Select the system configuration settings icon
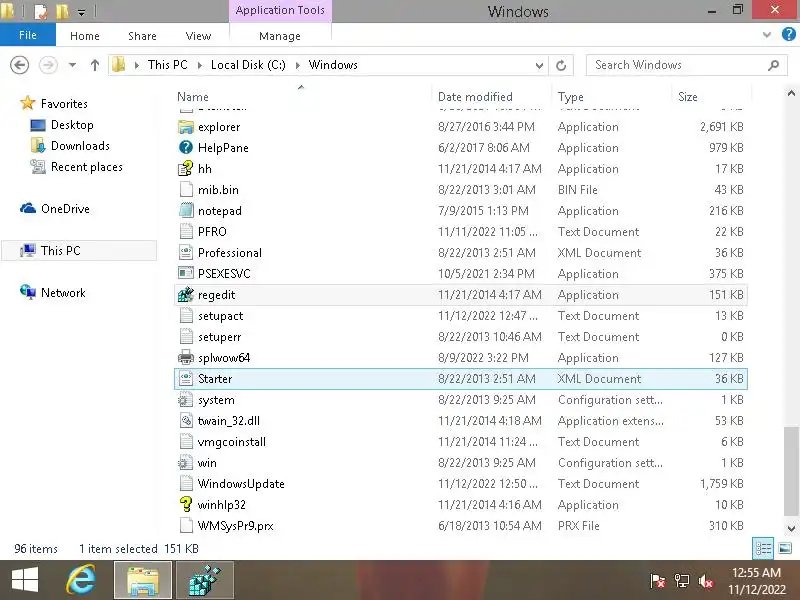800x600 pixels. tap(186, 399)
